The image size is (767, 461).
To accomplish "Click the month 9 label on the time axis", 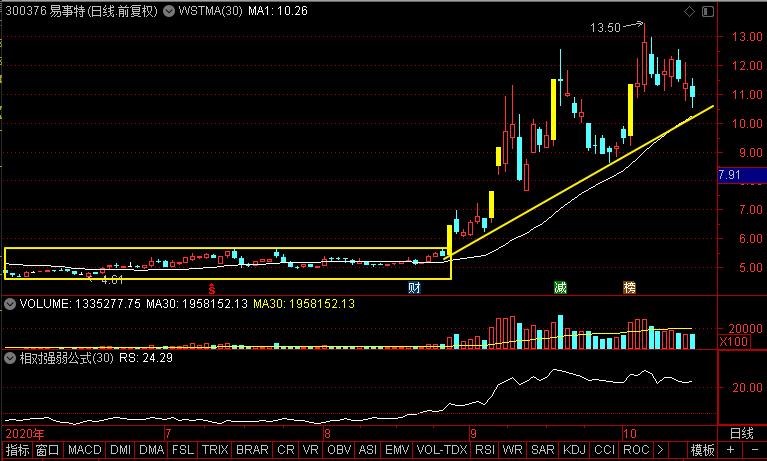I will pos(473,434).
